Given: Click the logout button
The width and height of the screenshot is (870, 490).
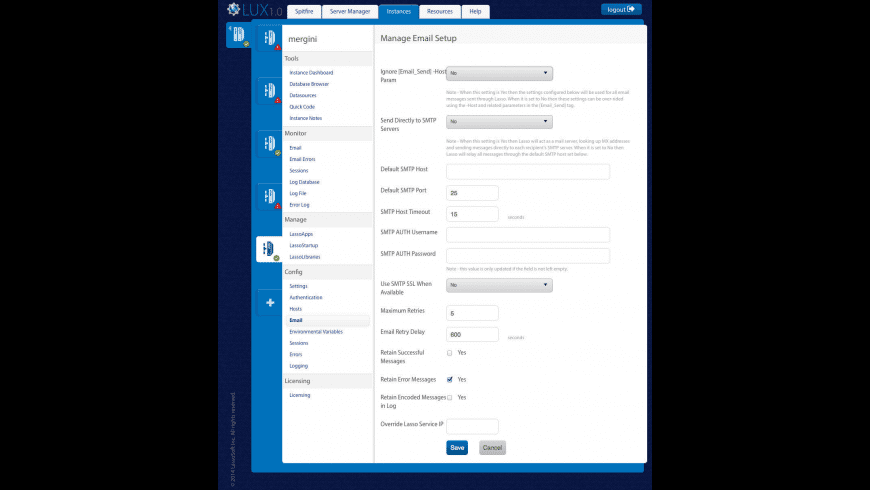Looking at the screenshot, I should (621, 9).
